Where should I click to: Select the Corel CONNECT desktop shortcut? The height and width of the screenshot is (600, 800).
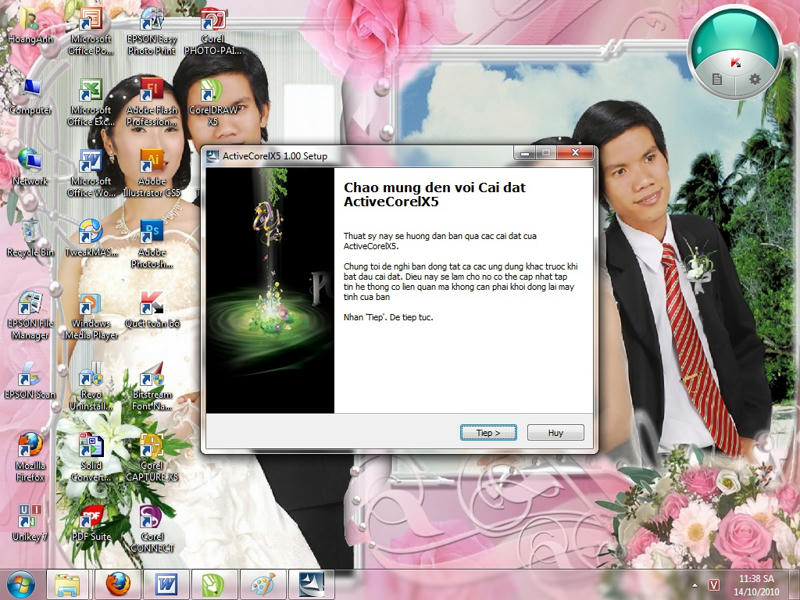[151, 517]
